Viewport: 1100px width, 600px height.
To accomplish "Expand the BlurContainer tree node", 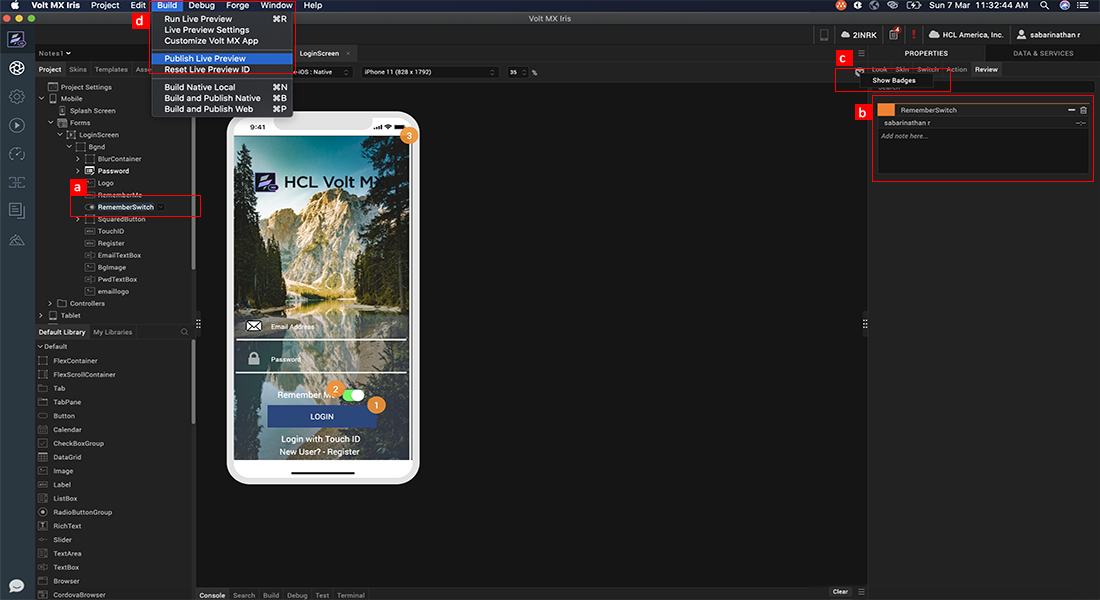I will tap(78, 159).
